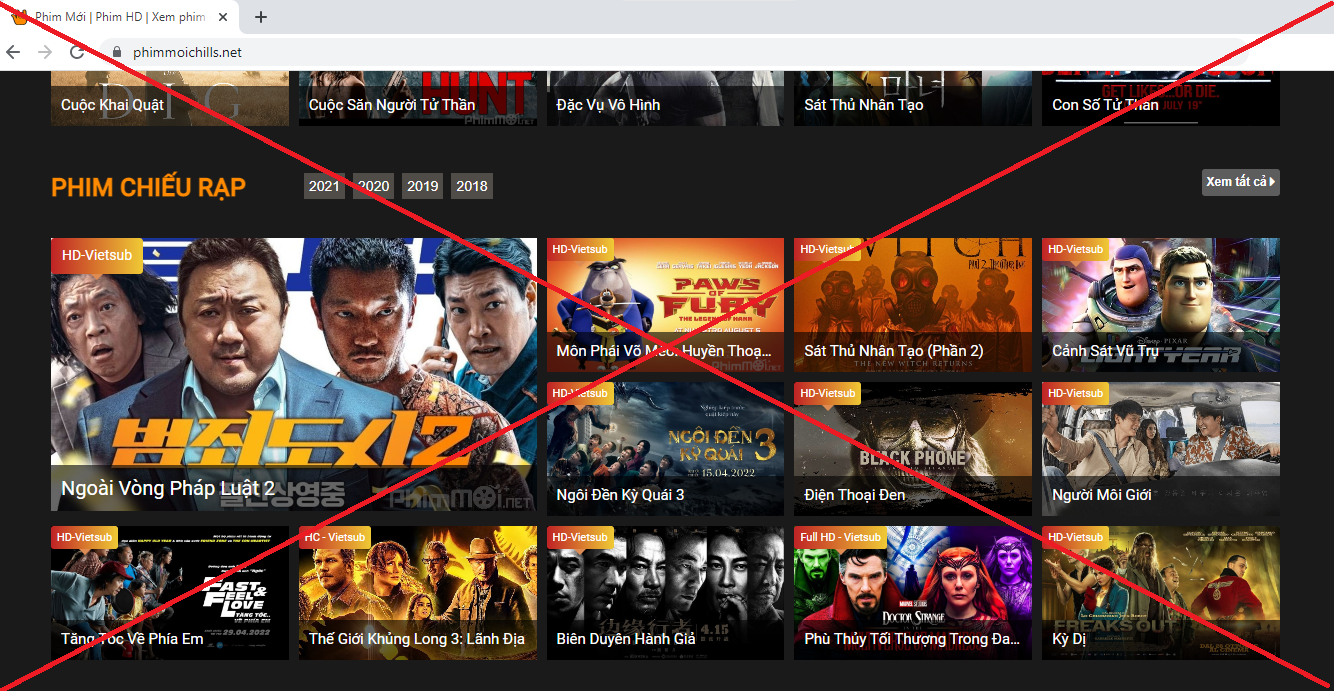Open Cuộc Săn Người Tử Thần card
Viewport: 1334px width, 691px height.
418,99
